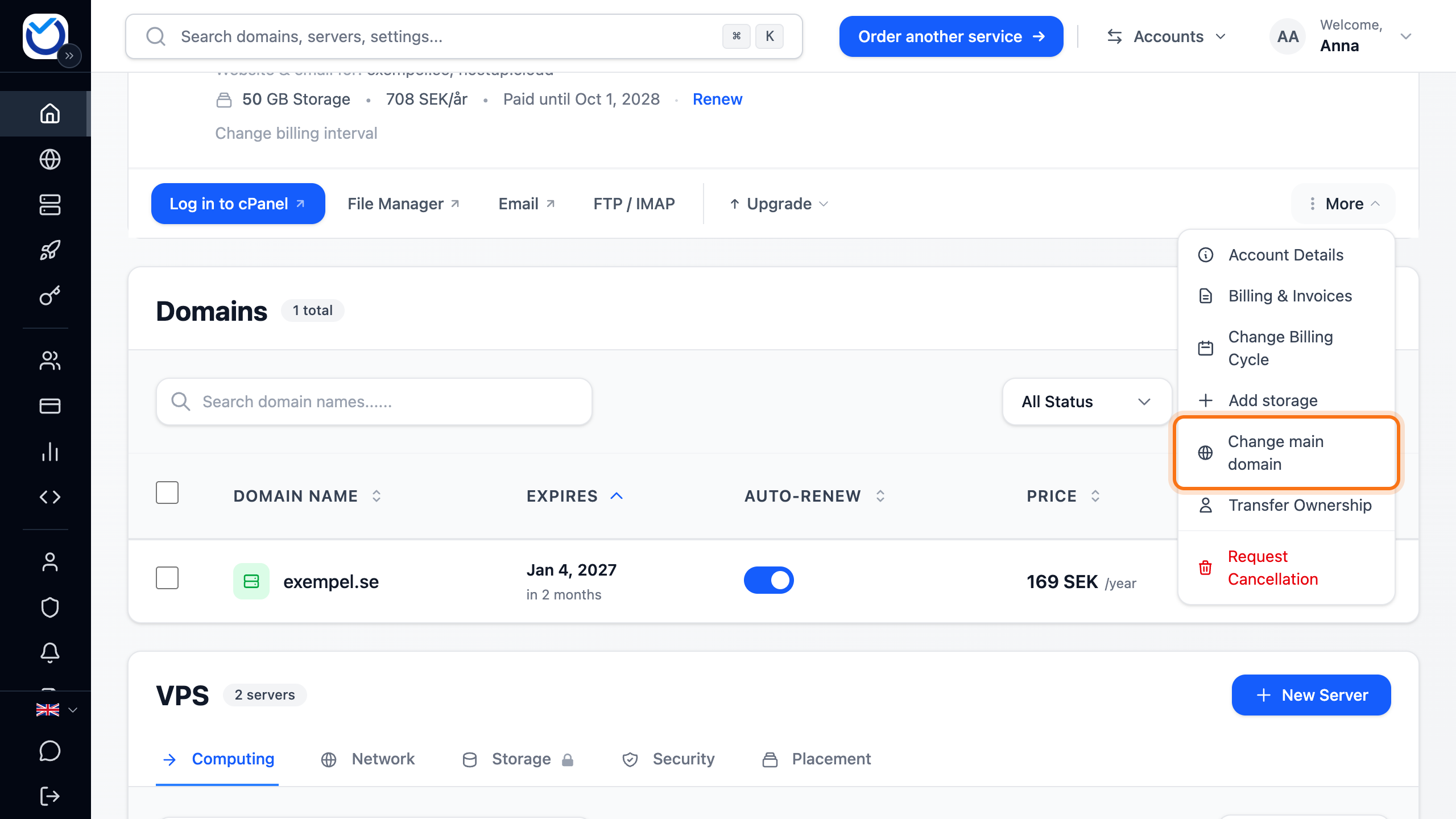Open the shield security icon in sidebar
Screen dimensions: 1456x819
50,607
